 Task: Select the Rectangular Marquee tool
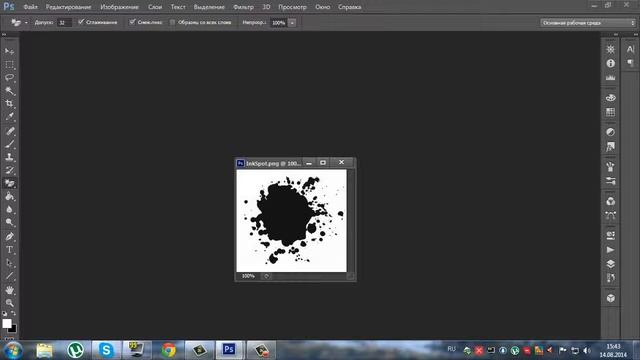[9, 65]
